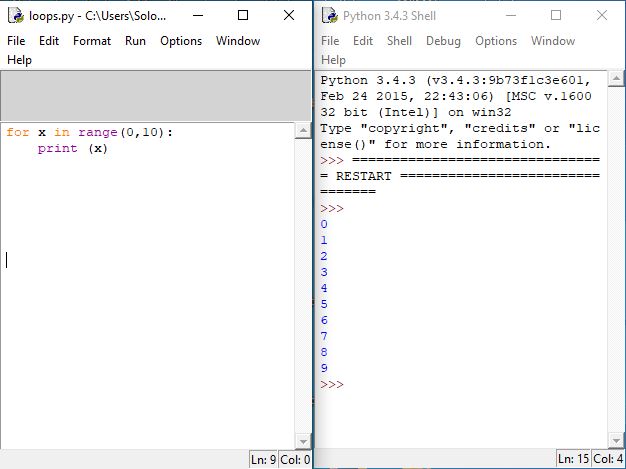The width and height of the screenshot is (626, 469).
Task: Click the last >>> prompt in shell
Action: [x=332, y=384]
